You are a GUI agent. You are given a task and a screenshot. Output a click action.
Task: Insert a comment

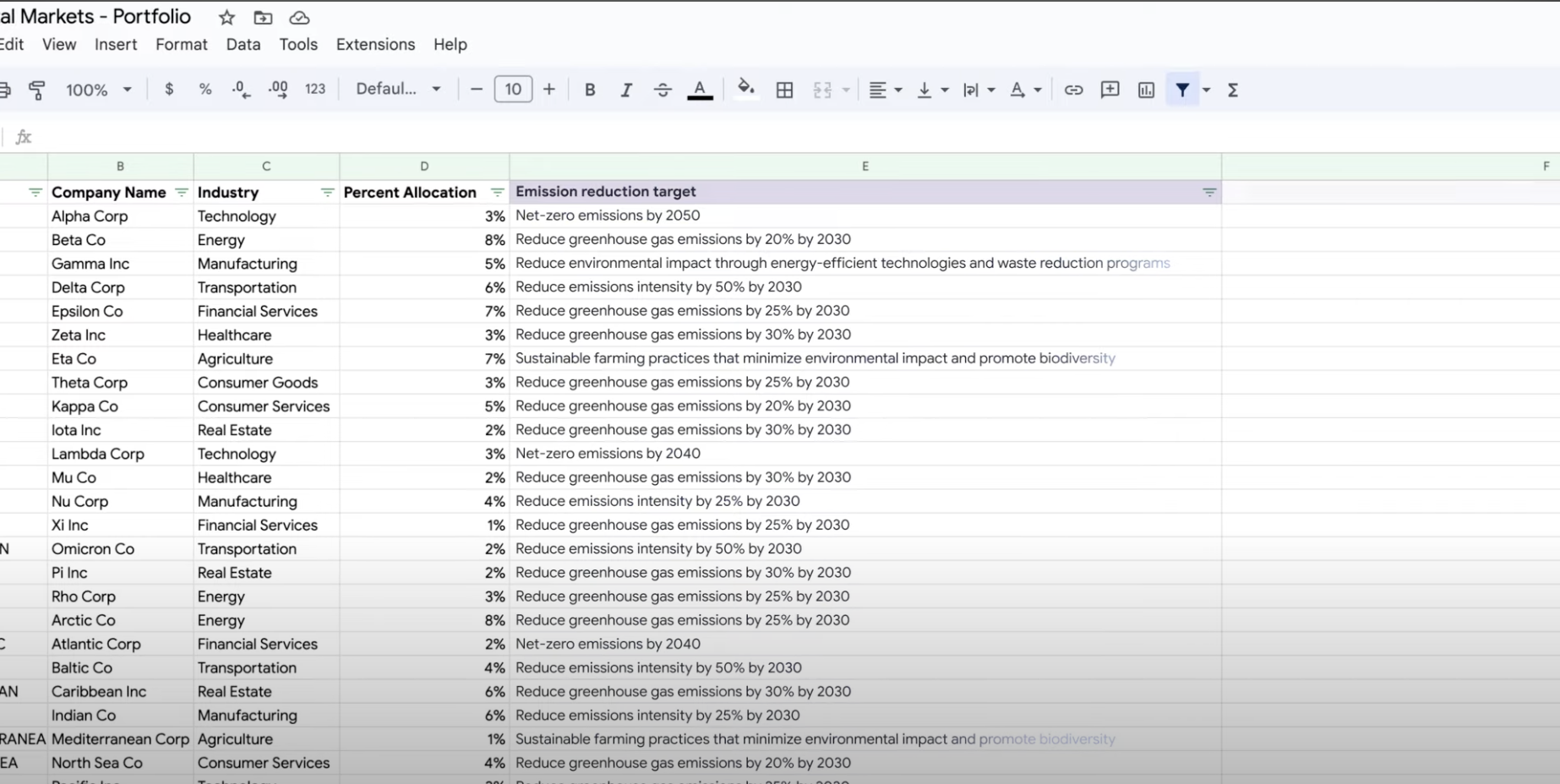point(1110,89)
